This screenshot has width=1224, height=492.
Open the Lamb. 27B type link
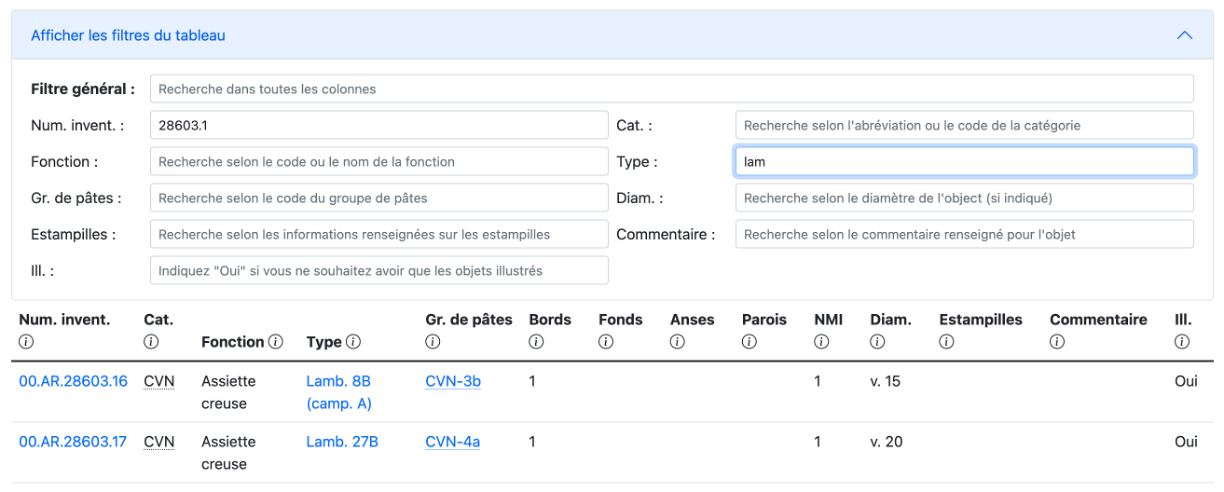pos(342,441)
